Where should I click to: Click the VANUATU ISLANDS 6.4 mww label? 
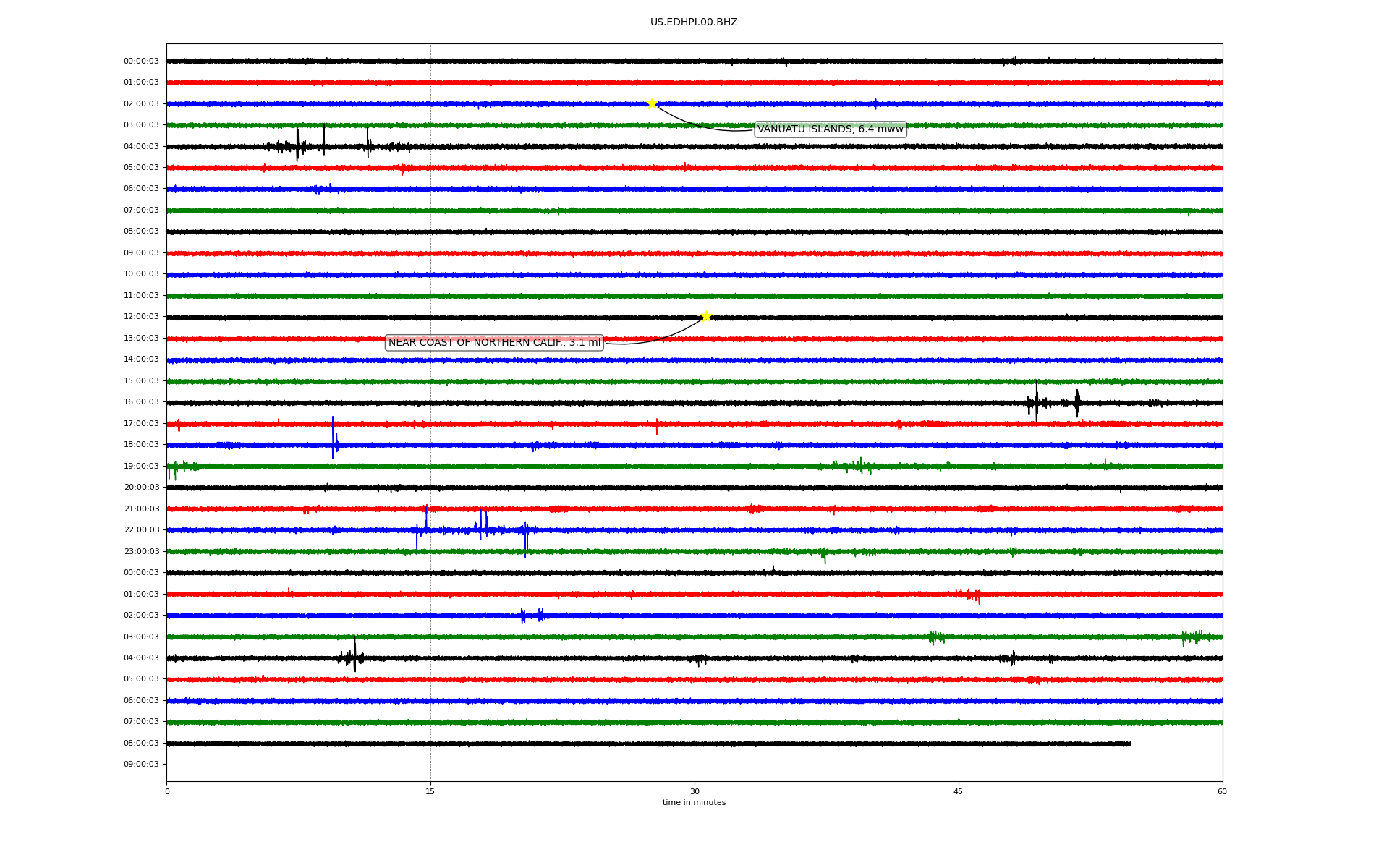point(830,129)
